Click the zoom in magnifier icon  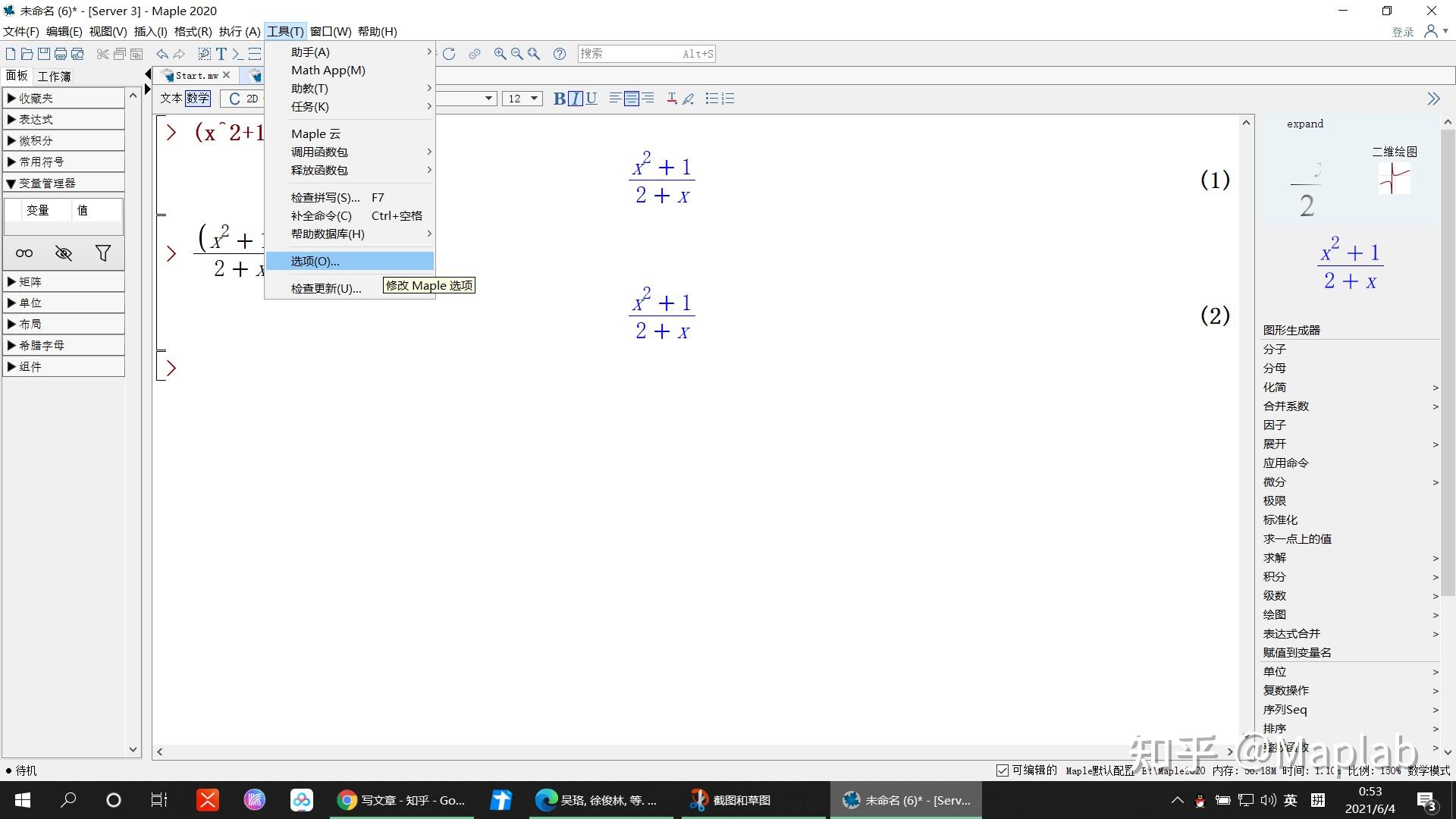(x=500, y=54)
